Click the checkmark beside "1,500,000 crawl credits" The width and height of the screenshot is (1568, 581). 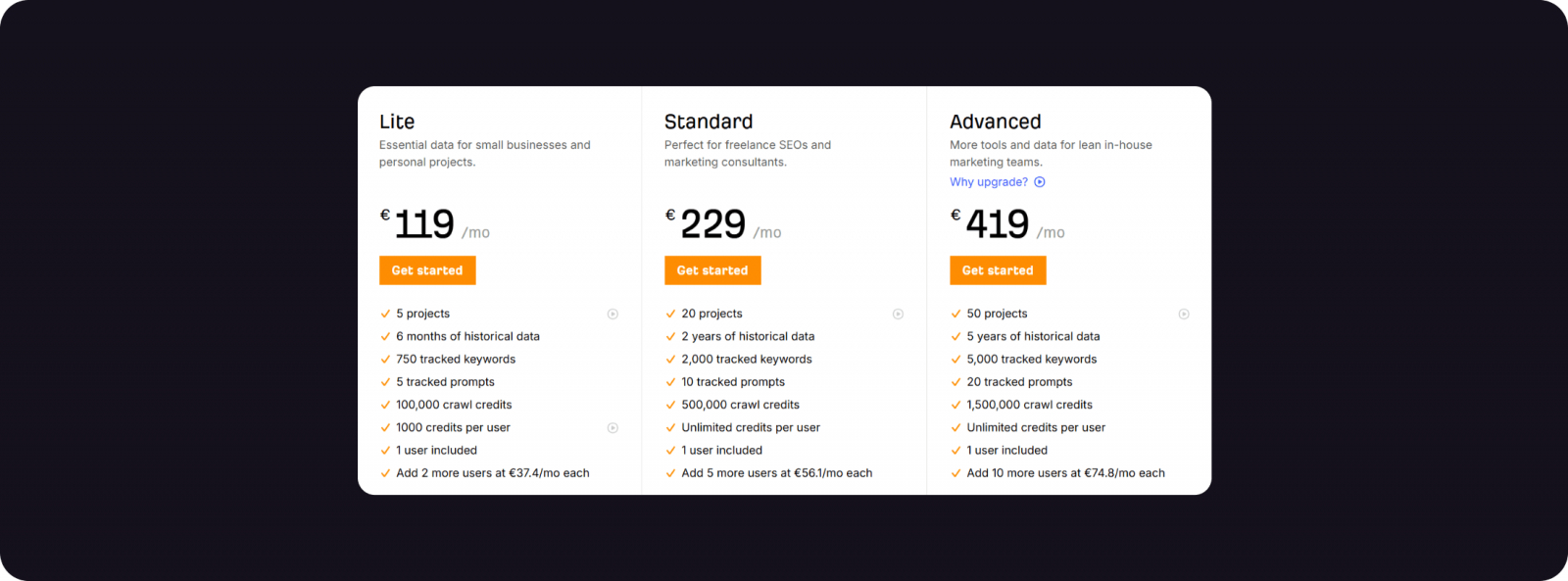point(955,405)
